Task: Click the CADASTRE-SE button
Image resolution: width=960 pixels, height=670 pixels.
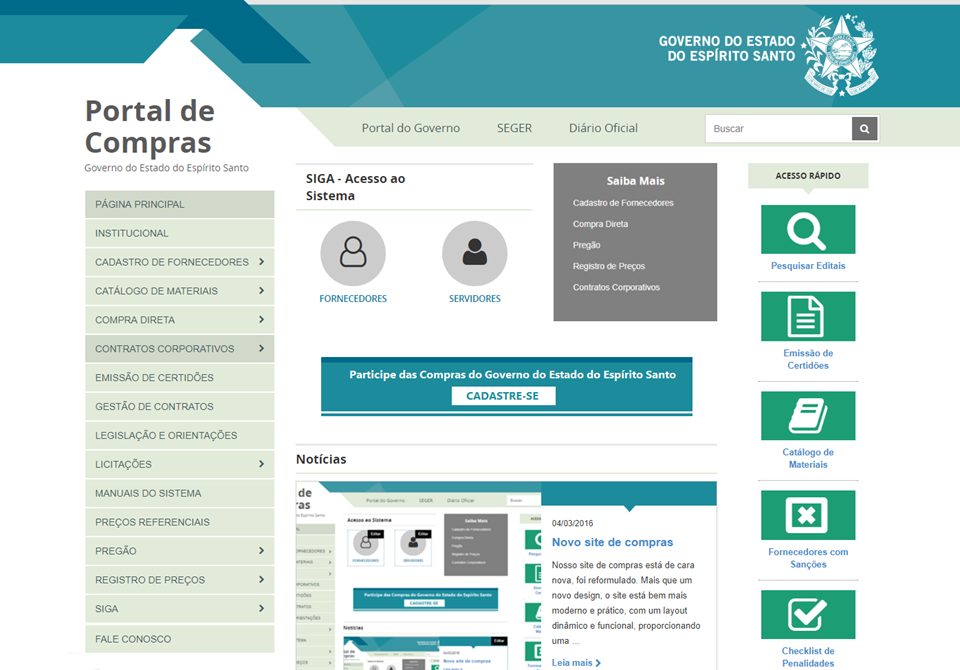Action: pyautogui.click(x=503, y=395)
